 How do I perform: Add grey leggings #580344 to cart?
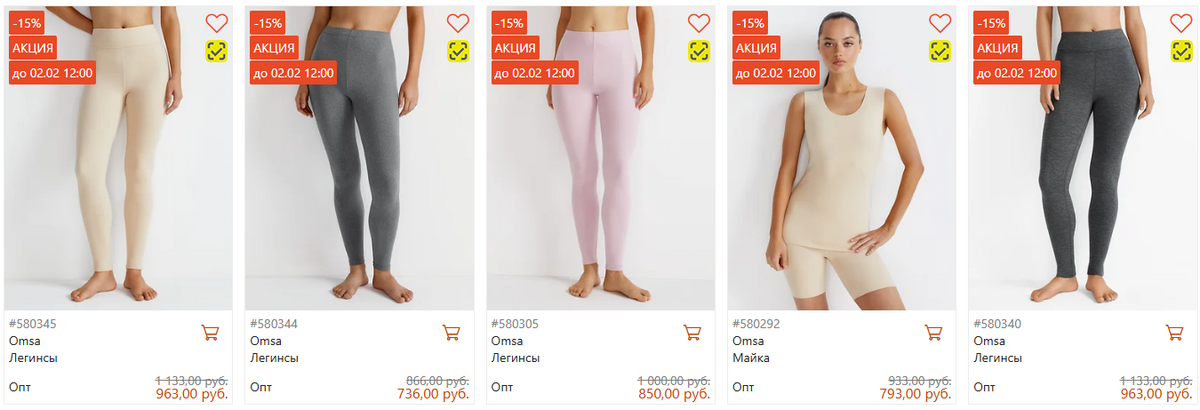(451, 332)
